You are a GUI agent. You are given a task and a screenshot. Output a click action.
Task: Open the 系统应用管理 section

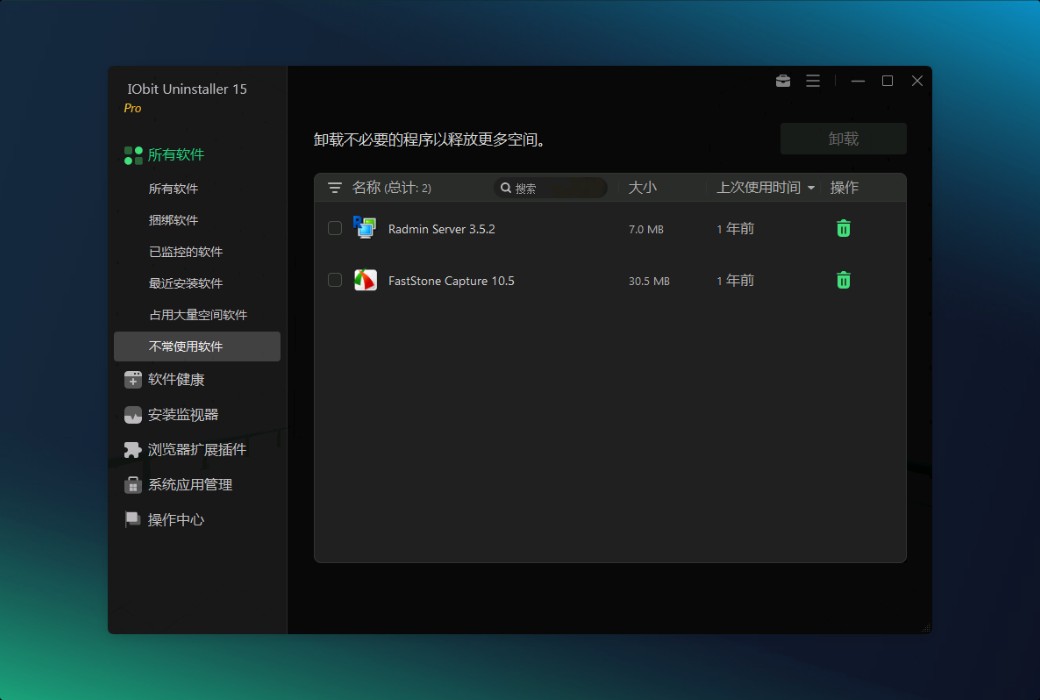[190, 485]
